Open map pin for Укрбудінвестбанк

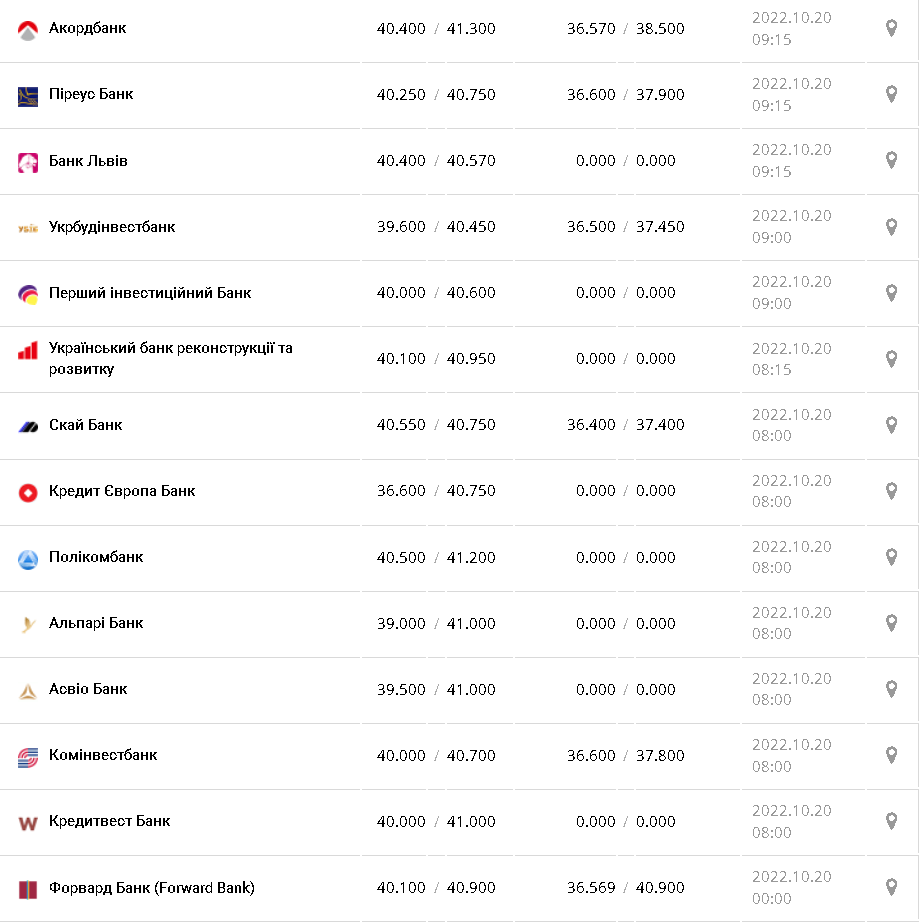coord(891,227)
